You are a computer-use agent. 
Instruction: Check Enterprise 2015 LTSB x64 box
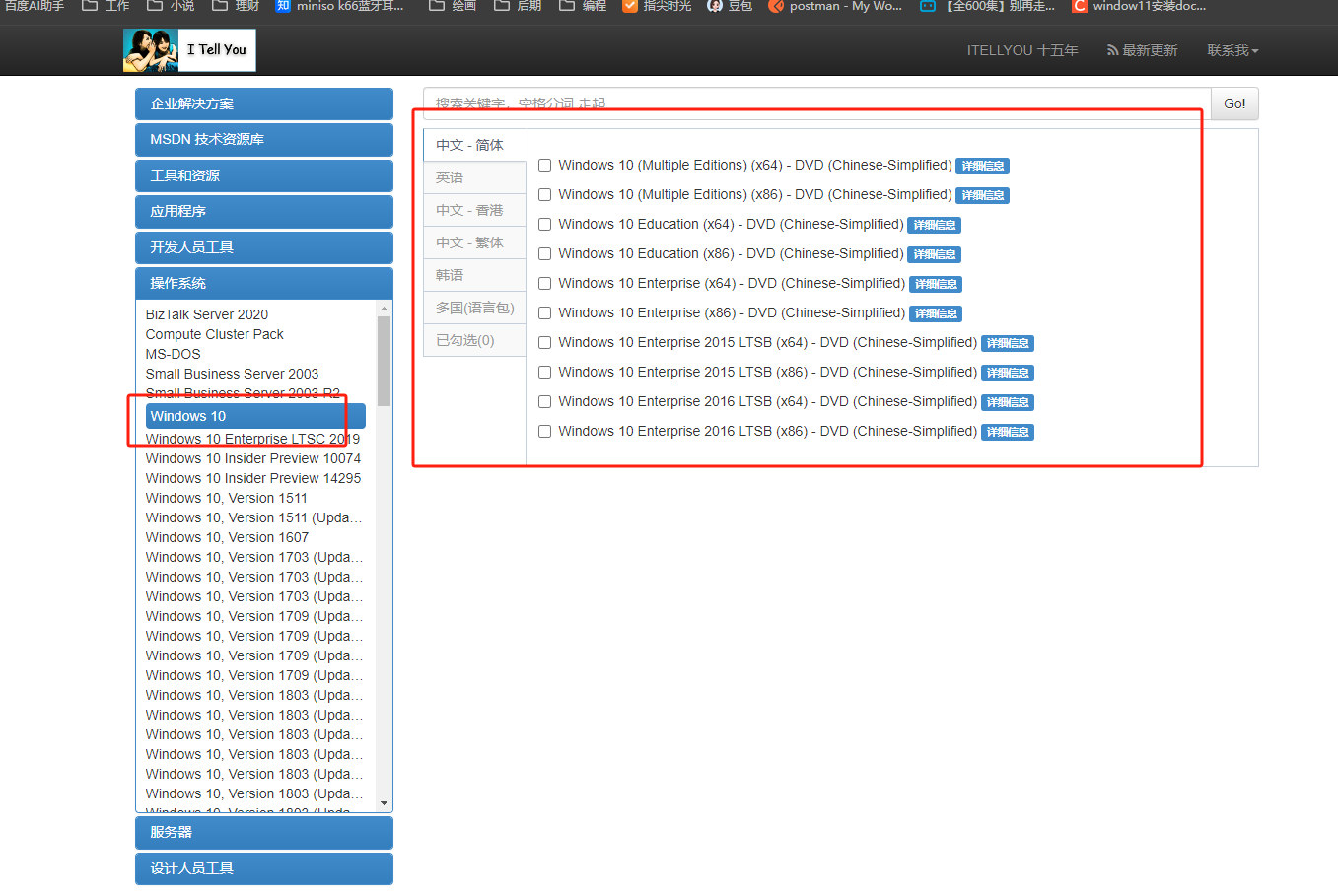pyautogui.click(x=544, y=343)
